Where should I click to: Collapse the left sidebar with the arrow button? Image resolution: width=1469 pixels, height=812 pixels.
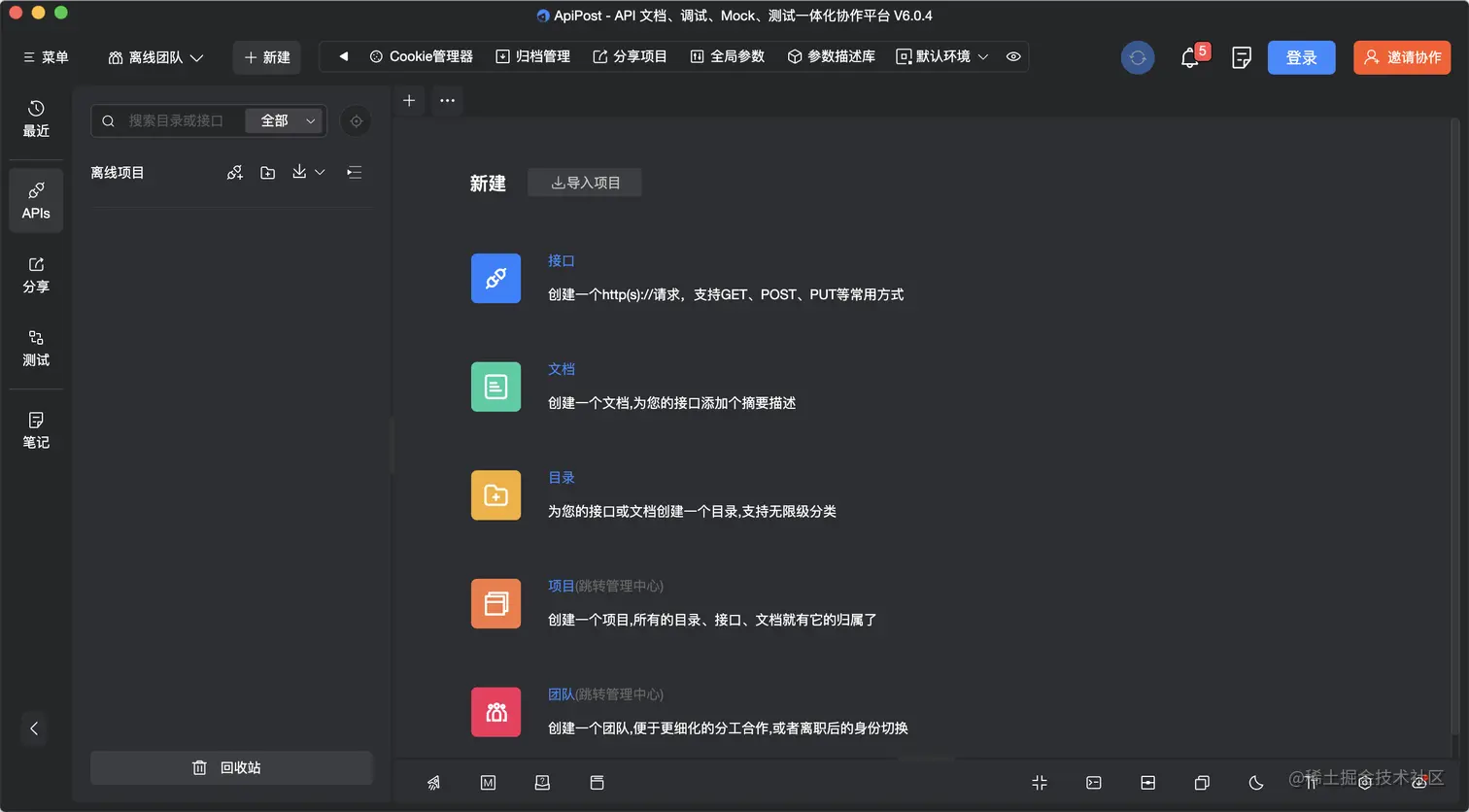click(35, 728)
